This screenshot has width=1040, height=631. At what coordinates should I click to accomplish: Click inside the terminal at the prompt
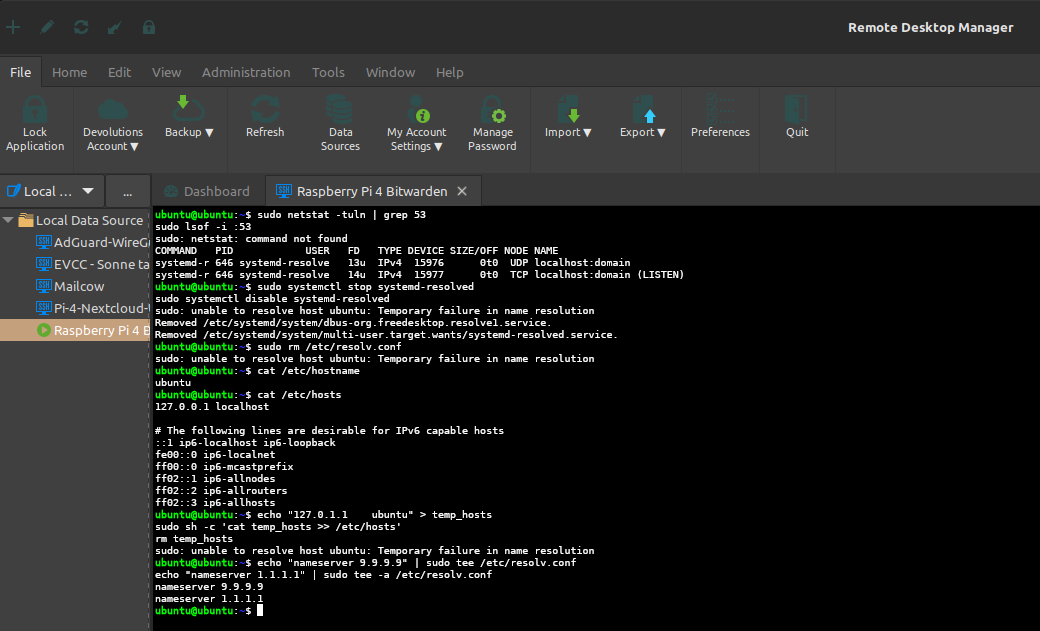click(x=261, y=611)
